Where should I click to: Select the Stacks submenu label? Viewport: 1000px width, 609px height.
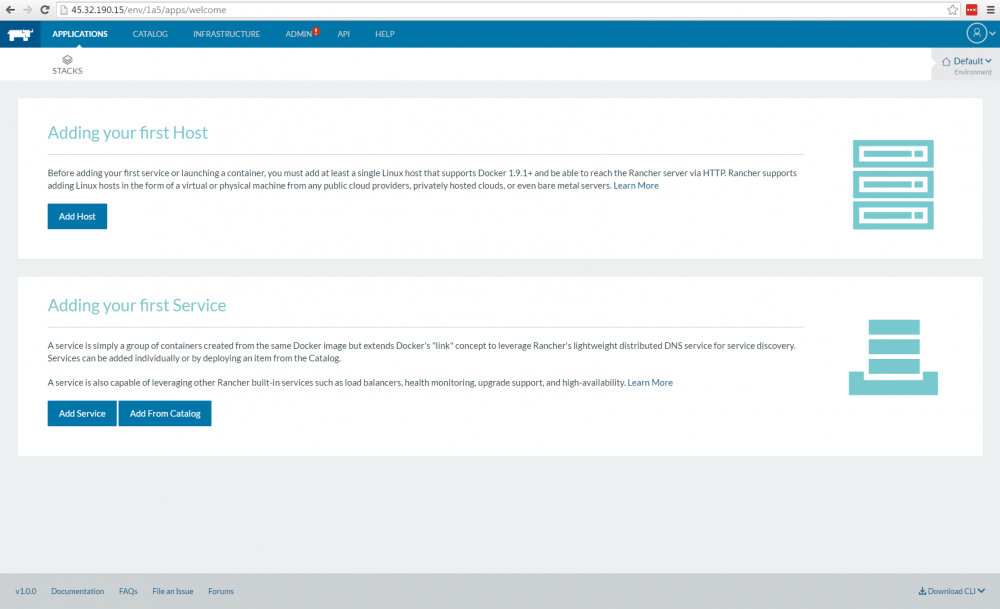pos(67,71)
